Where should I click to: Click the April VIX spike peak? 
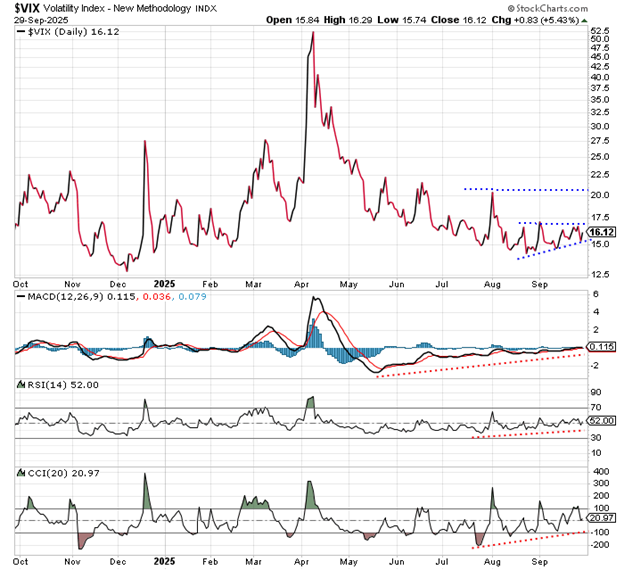tap(313, 33)
